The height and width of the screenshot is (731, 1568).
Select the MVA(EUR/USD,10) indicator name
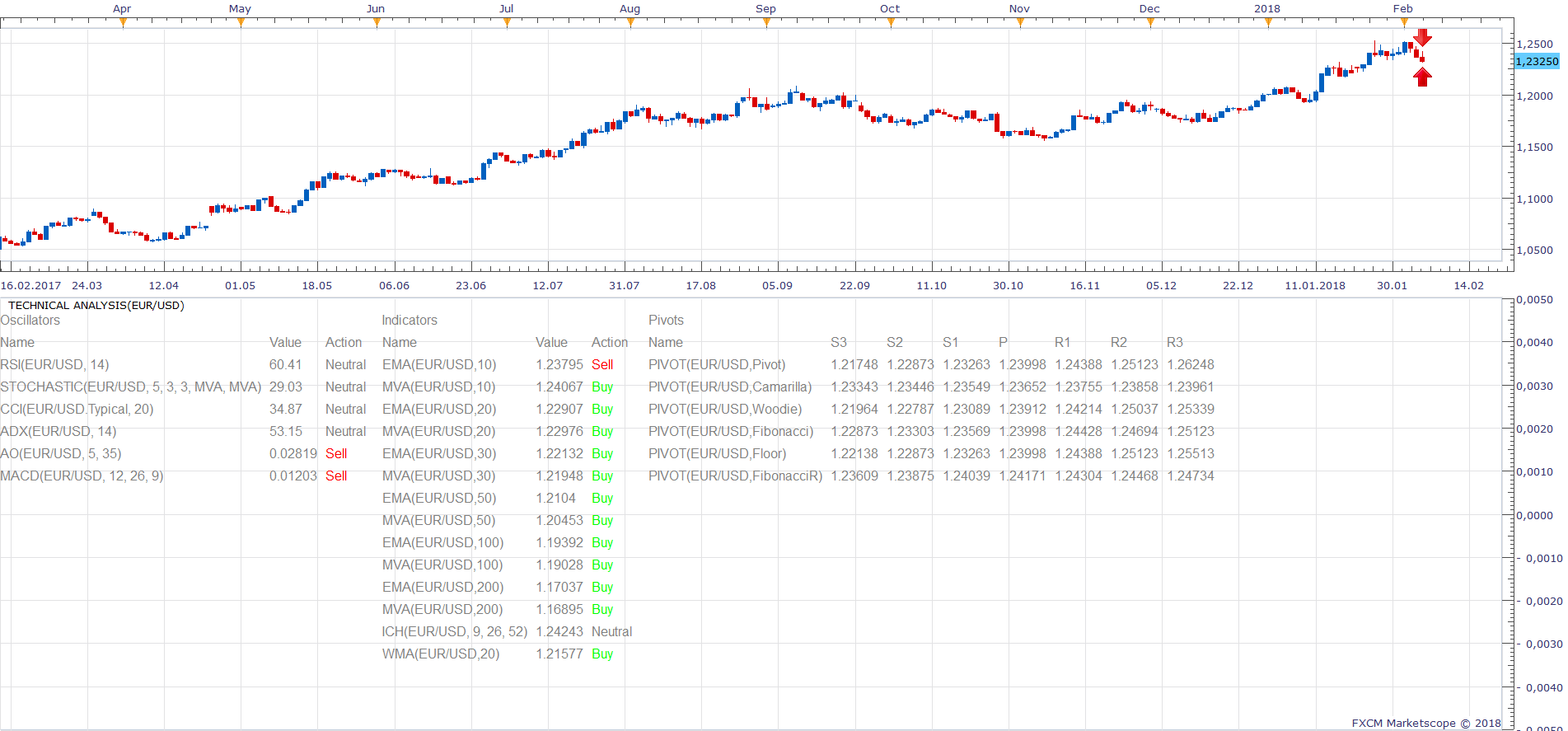(x=438, y=387)
